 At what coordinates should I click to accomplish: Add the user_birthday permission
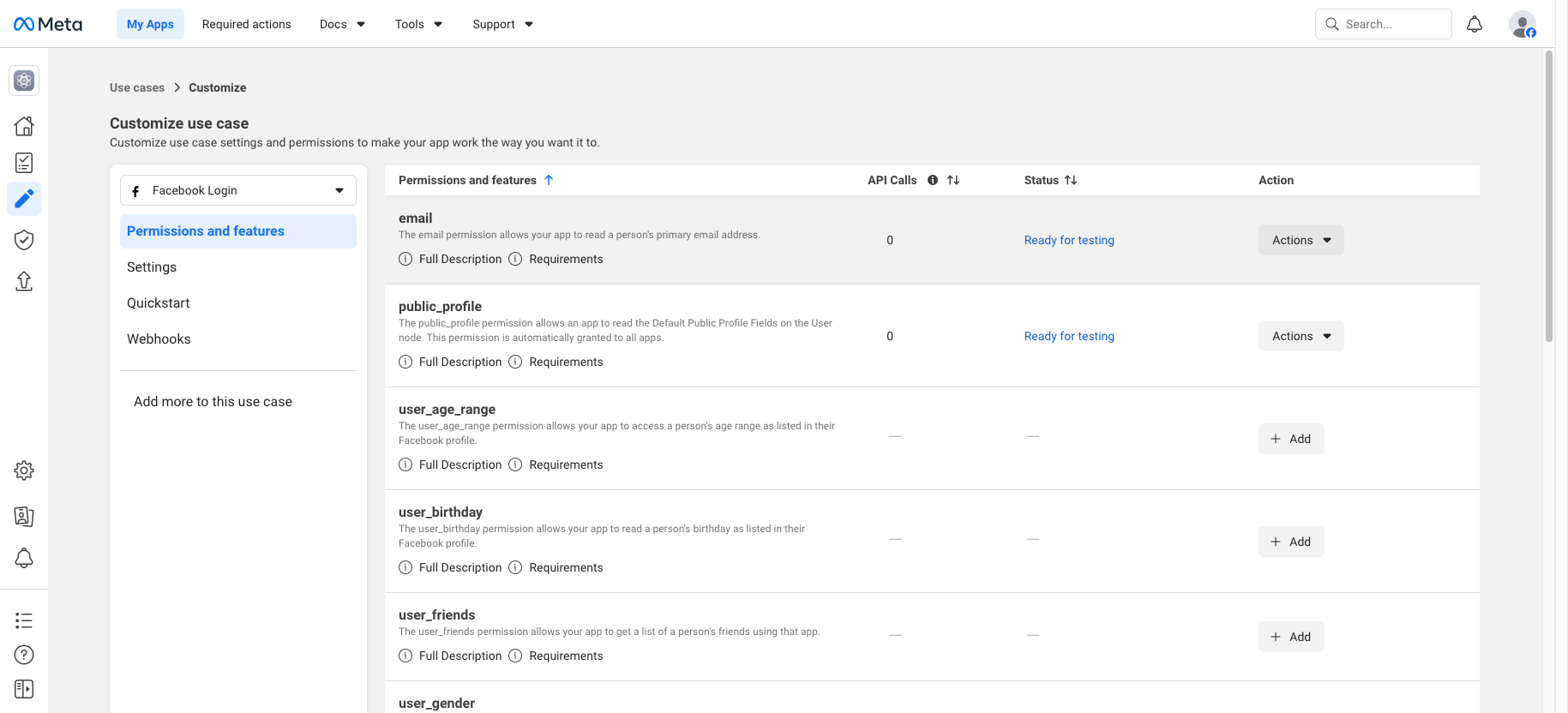[x=1291, y=542]
